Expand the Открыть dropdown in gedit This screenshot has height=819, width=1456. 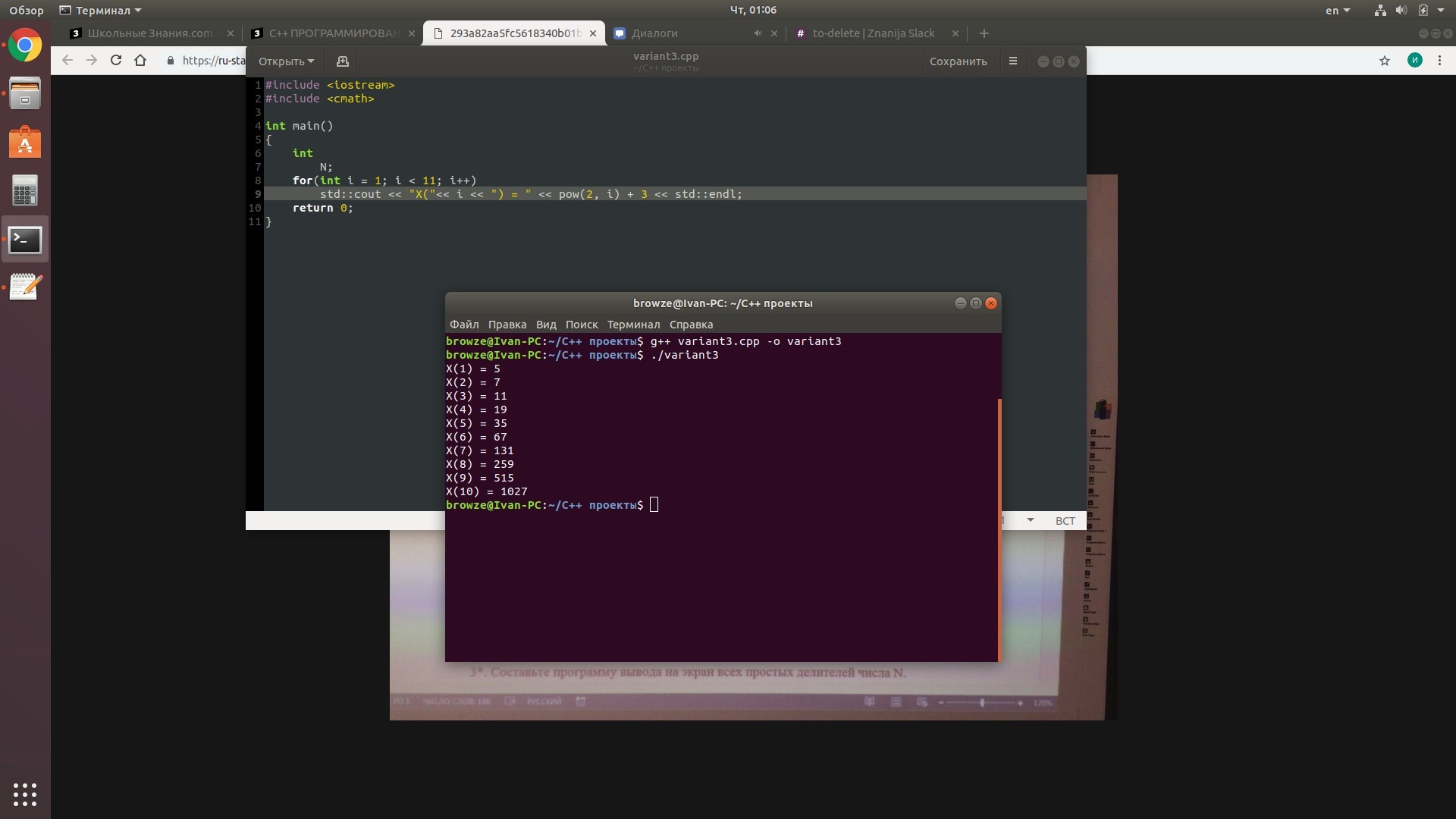[286, 61]
